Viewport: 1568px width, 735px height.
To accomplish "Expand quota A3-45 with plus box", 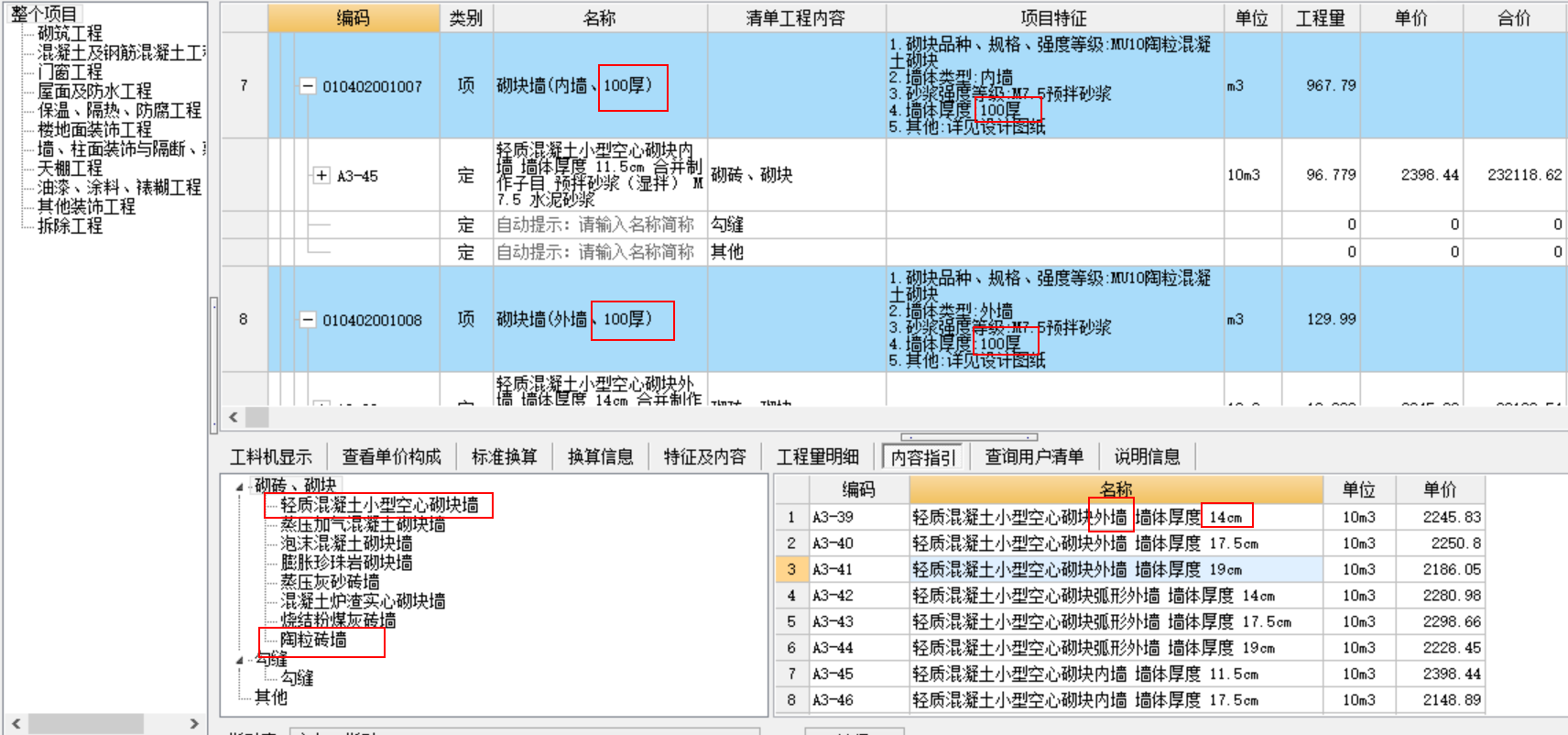I will (x=321, y=175).
